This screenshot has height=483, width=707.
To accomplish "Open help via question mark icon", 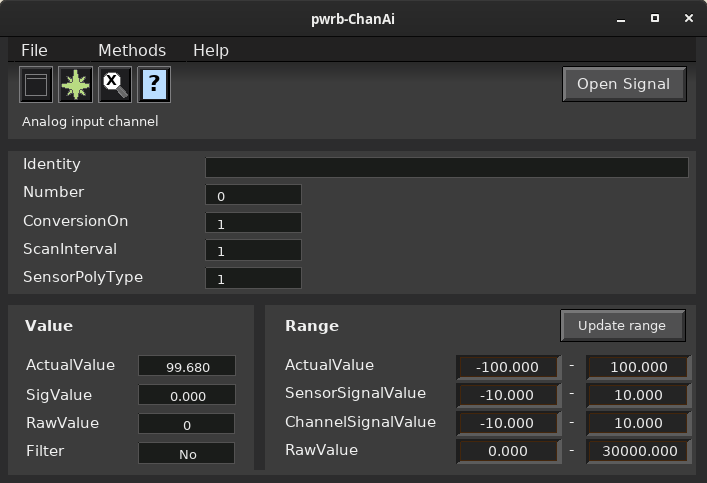I will click(154, 85).
